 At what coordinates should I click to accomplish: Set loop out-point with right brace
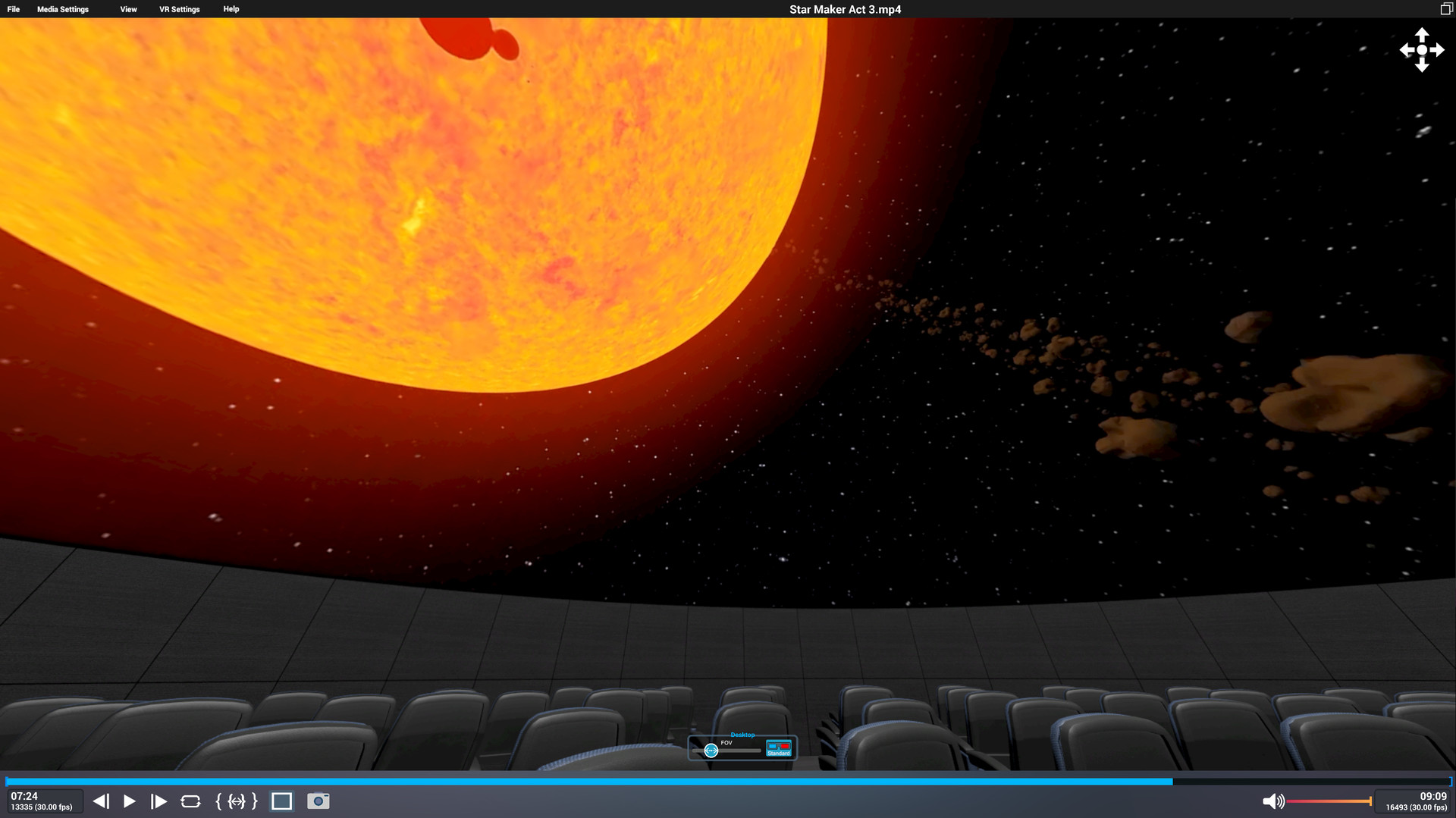pyautogui.click(x=255, y=801)
